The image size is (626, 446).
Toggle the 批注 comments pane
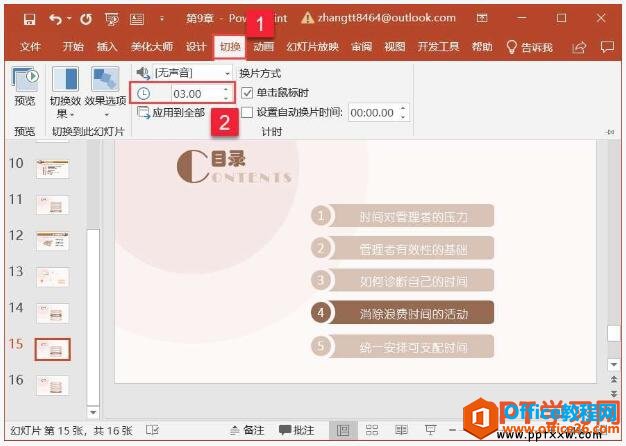point(297,430)
